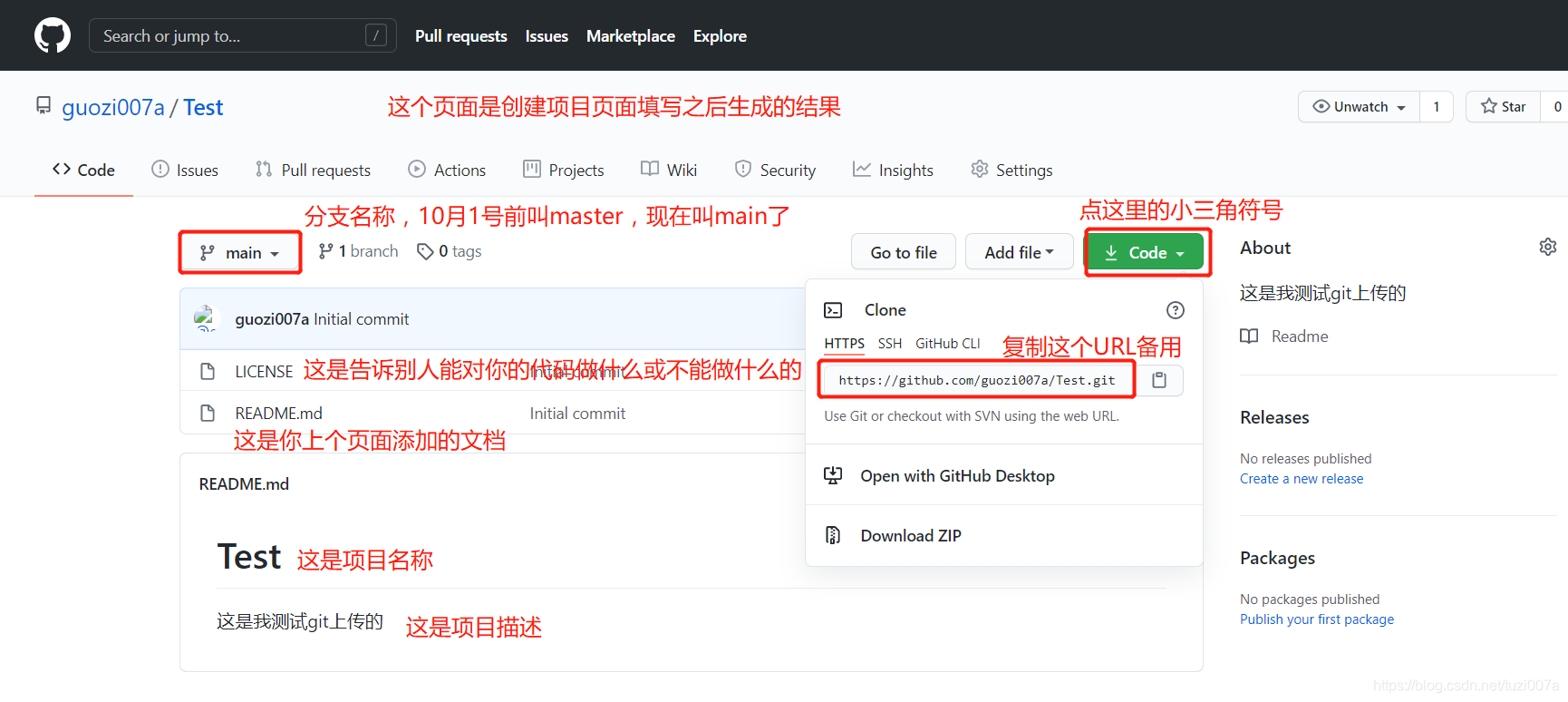The image size is (1568, 702).
Task: Open the Test repository link
Action: point(203,107)
